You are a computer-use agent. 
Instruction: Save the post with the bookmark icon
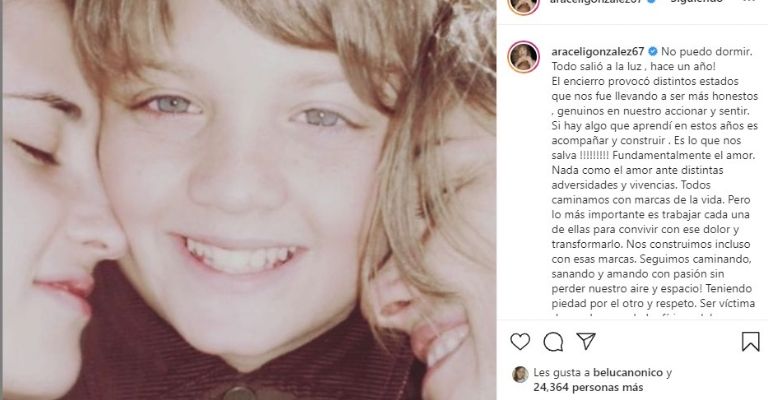[x=750, y=342]
